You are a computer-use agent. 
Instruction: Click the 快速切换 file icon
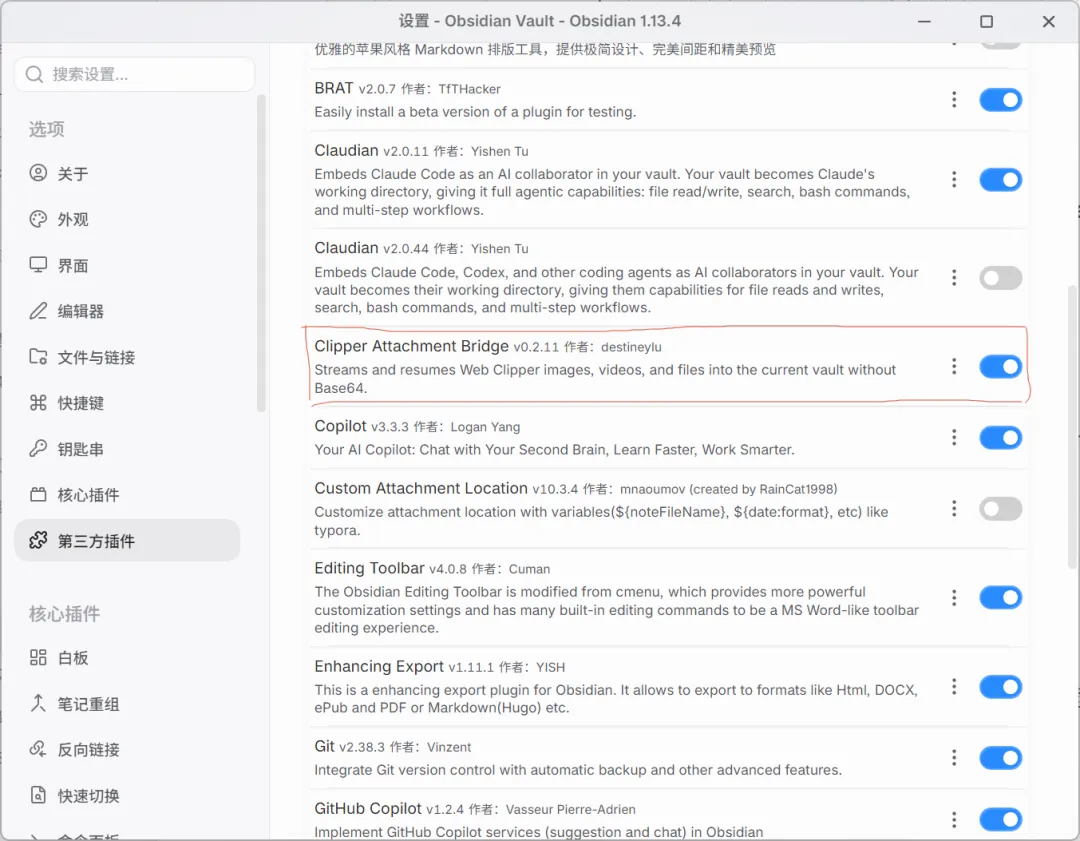click(38, 795)
